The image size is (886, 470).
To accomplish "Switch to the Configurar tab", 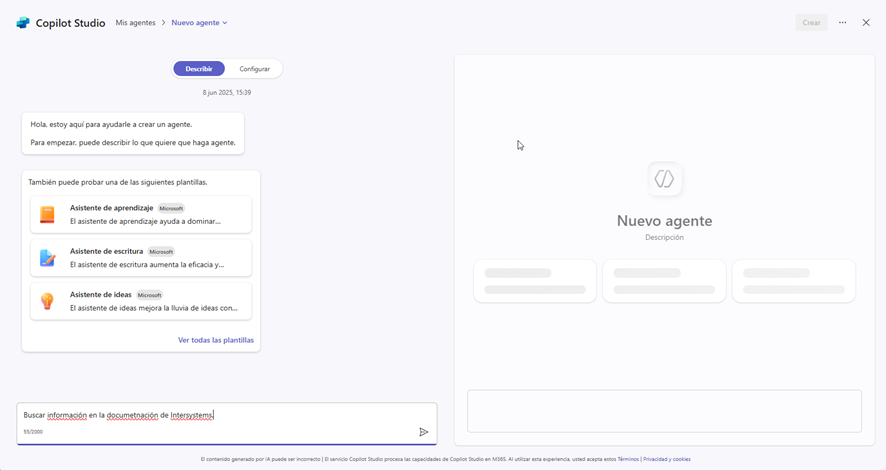I will tap(254, 69).
